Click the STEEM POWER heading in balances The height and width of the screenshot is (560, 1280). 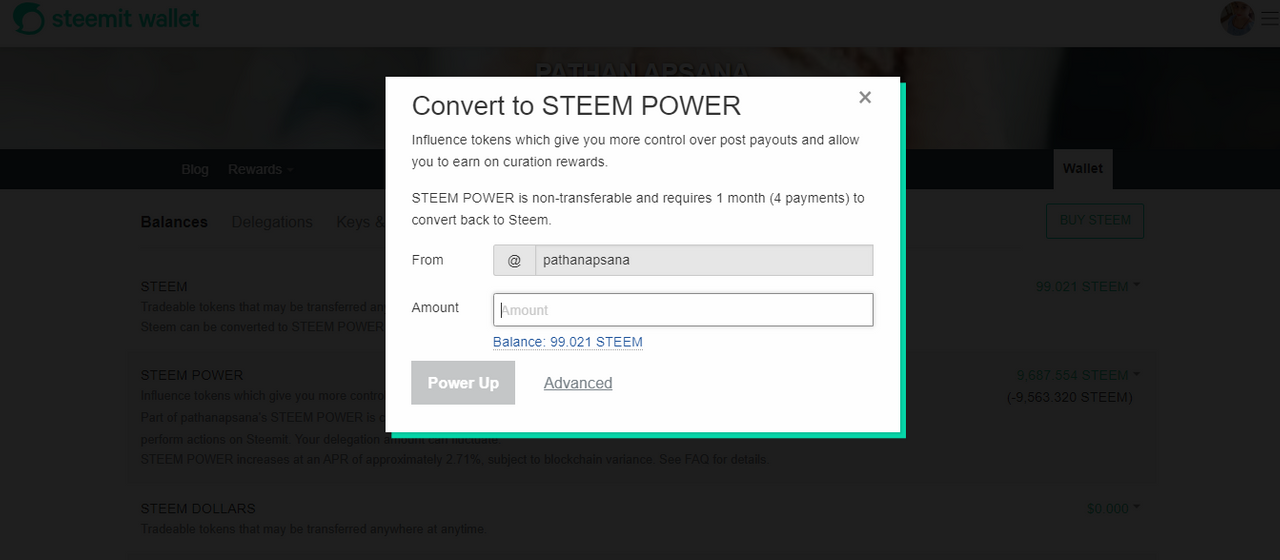point(192,376)
